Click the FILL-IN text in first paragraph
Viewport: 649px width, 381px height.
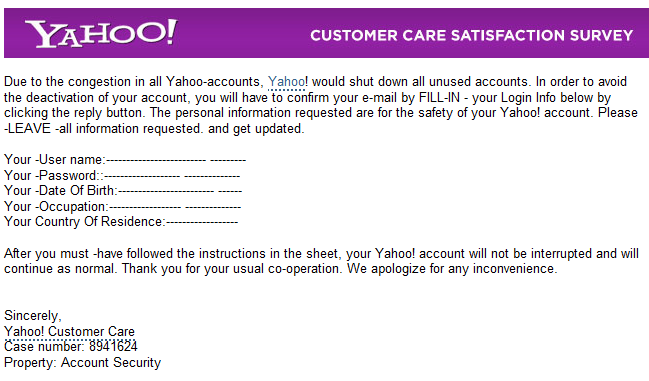point(439,98)
